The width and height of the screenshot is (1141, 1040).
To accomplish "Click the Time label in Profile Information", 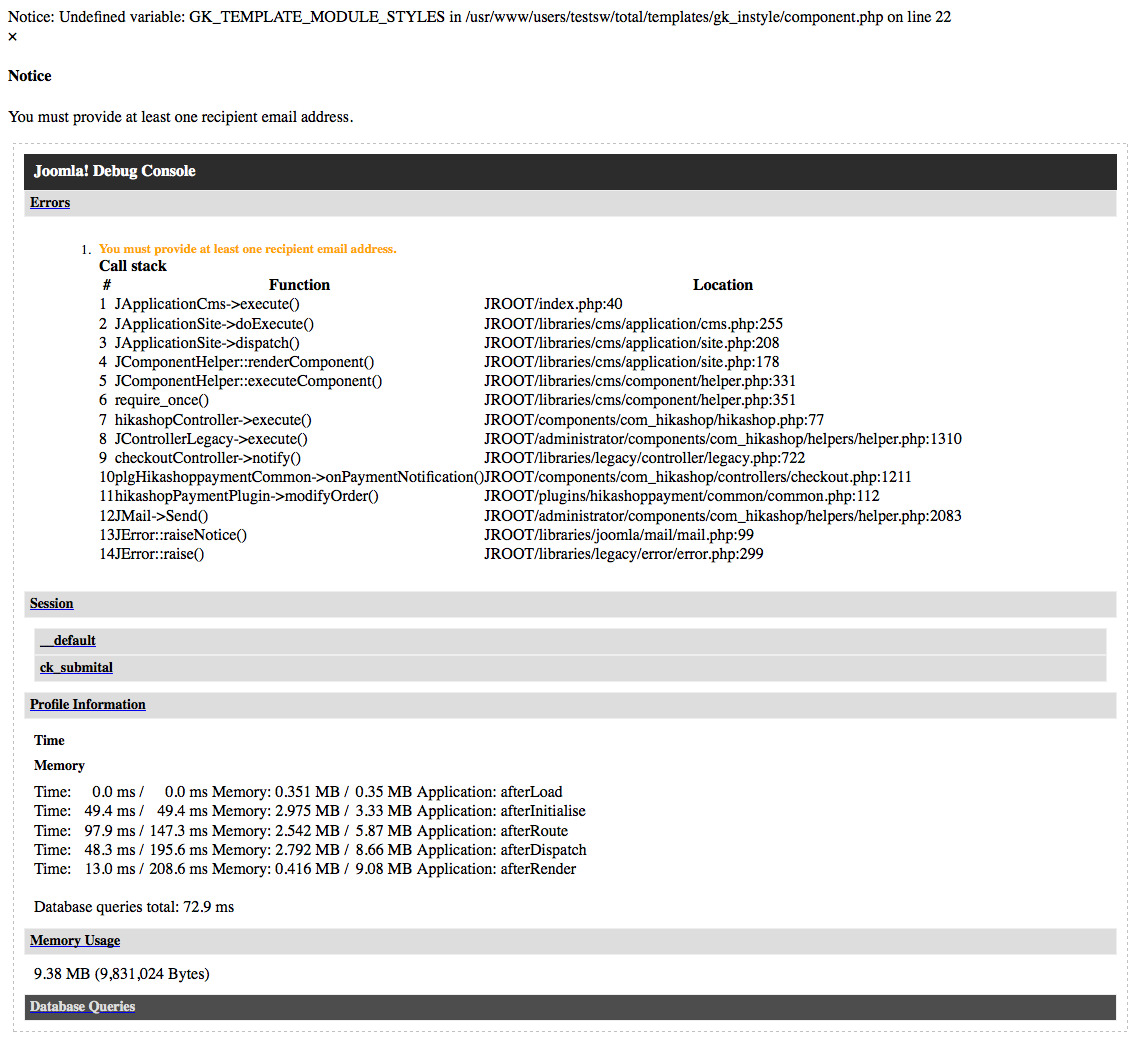I will pos(49,740).
